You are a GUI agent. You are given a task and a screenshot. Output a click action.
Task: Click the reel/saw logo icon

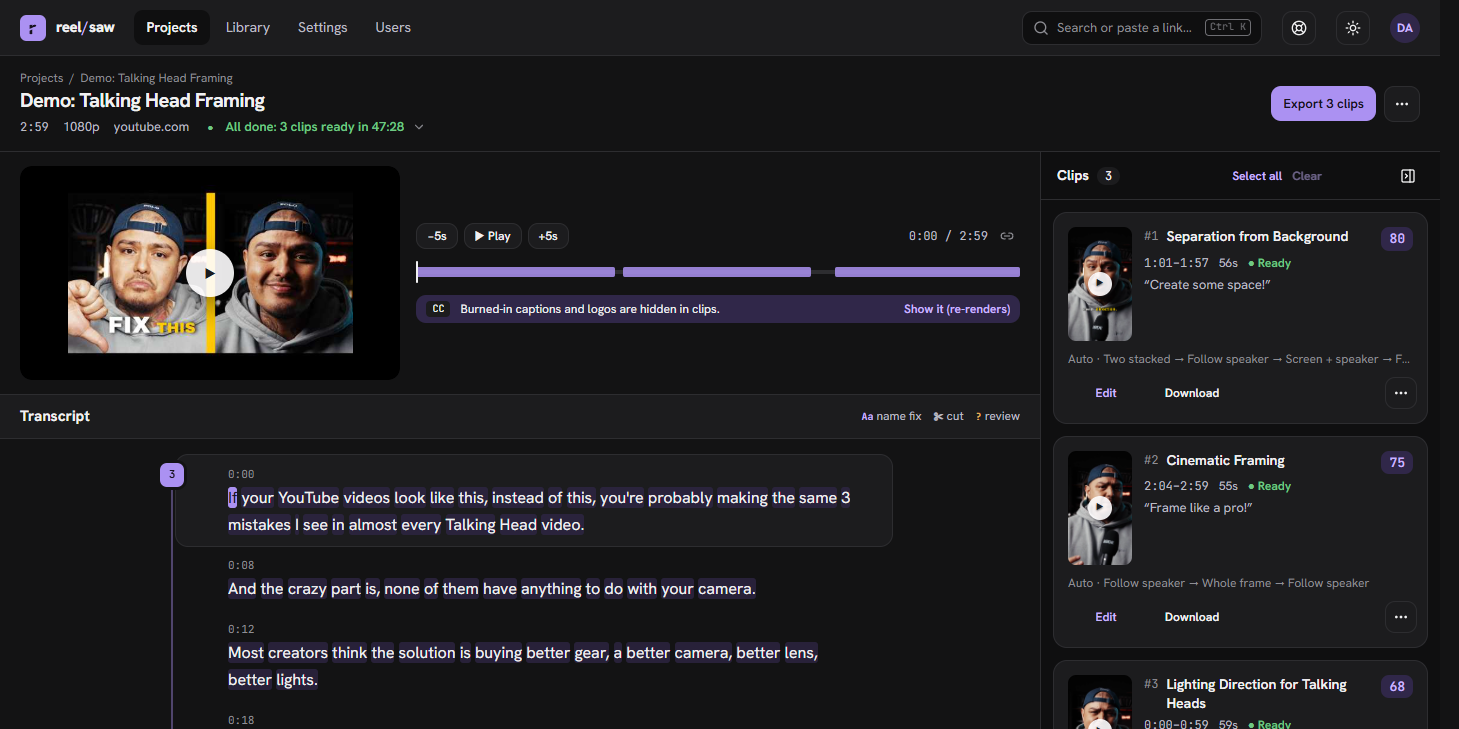(32, 28)
